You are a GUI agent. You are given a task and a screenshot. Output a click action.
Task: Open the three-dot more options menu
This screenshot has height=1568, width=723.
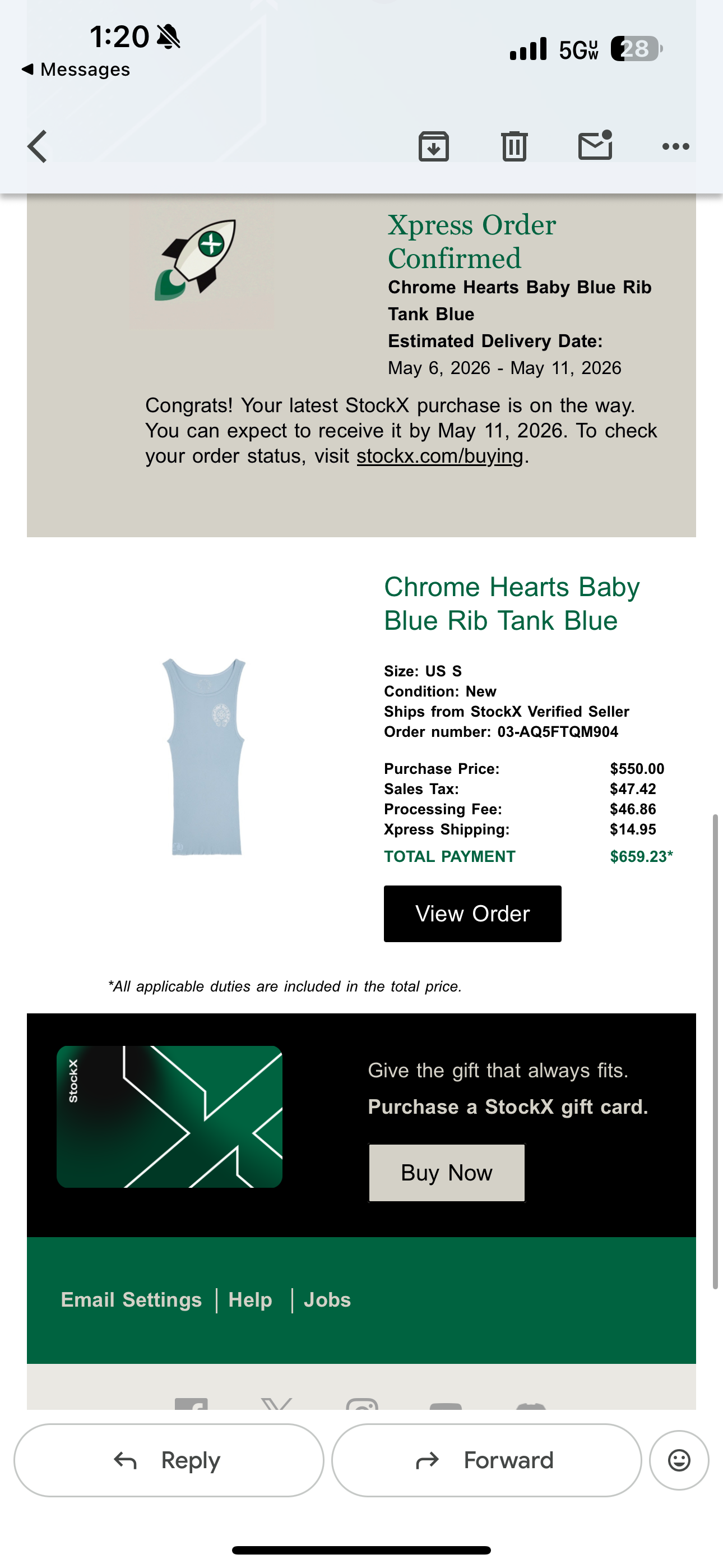point(675,147)
